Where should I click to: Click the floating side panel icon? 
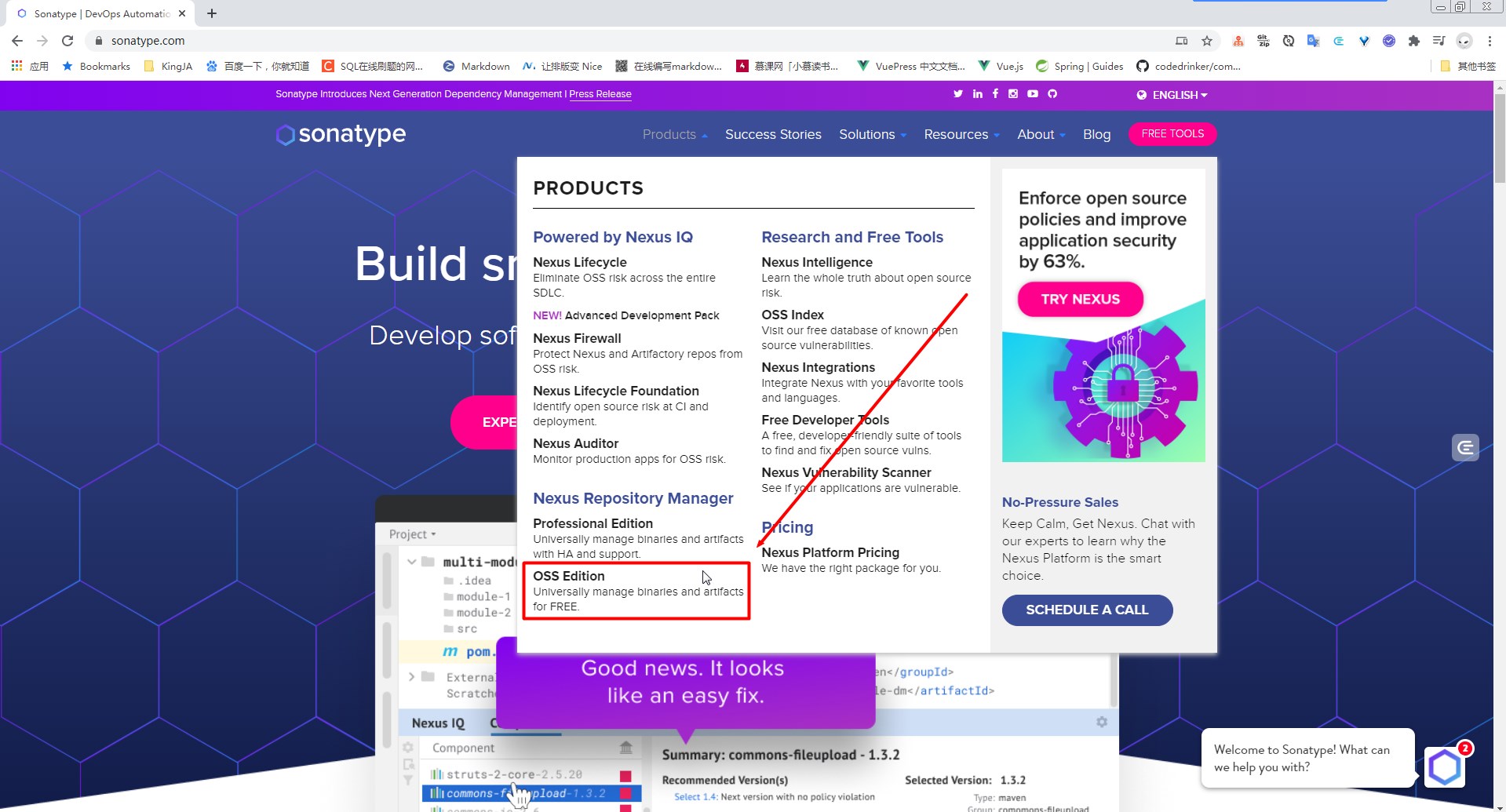[1465, 448]
